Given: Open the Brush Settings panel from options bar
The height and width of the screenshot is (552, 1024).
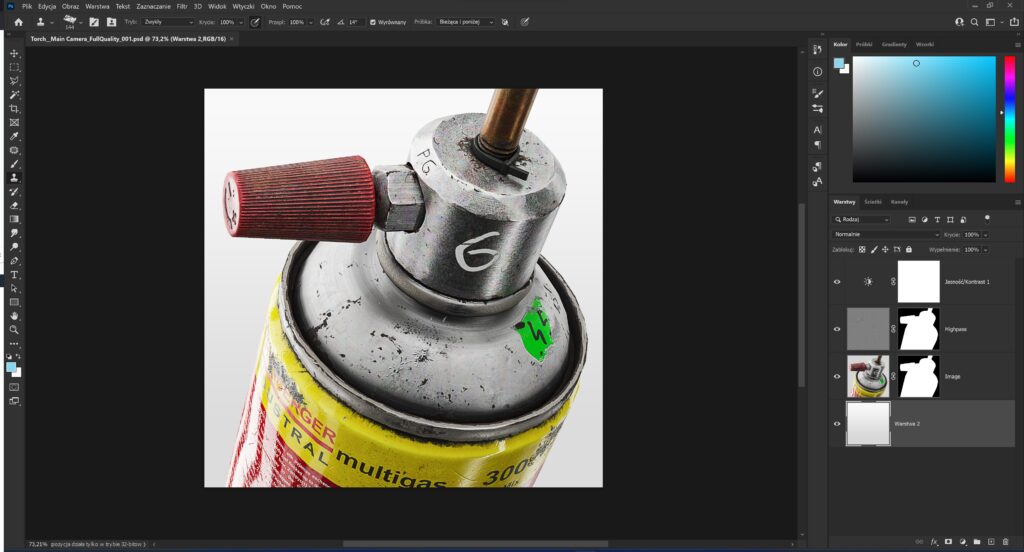Looking at the screenshot, I should pyautogui.click(x=93, y=22).
